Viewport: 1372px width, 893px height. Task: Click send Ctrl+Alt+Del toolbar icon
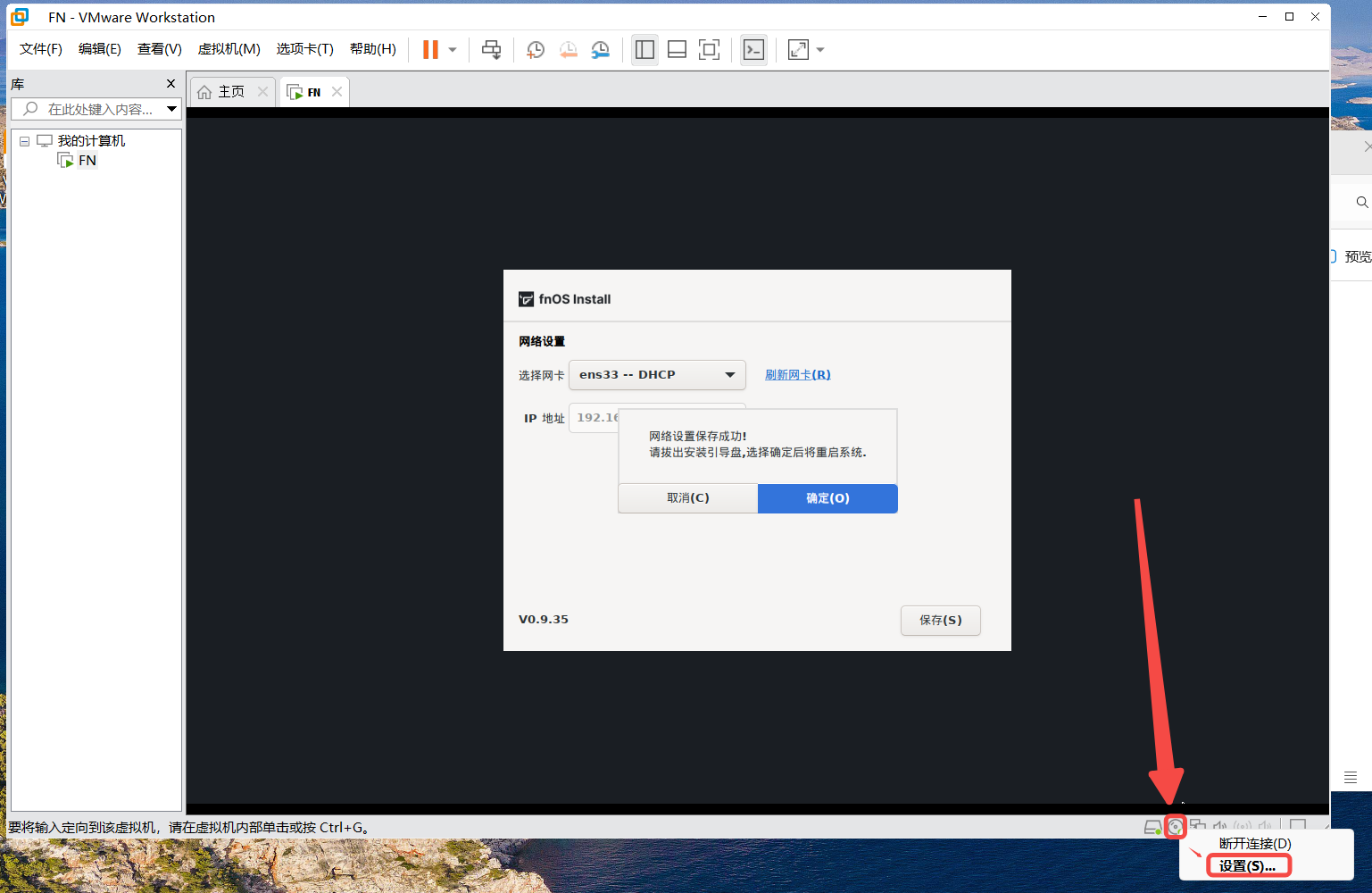tap(491, 50)
